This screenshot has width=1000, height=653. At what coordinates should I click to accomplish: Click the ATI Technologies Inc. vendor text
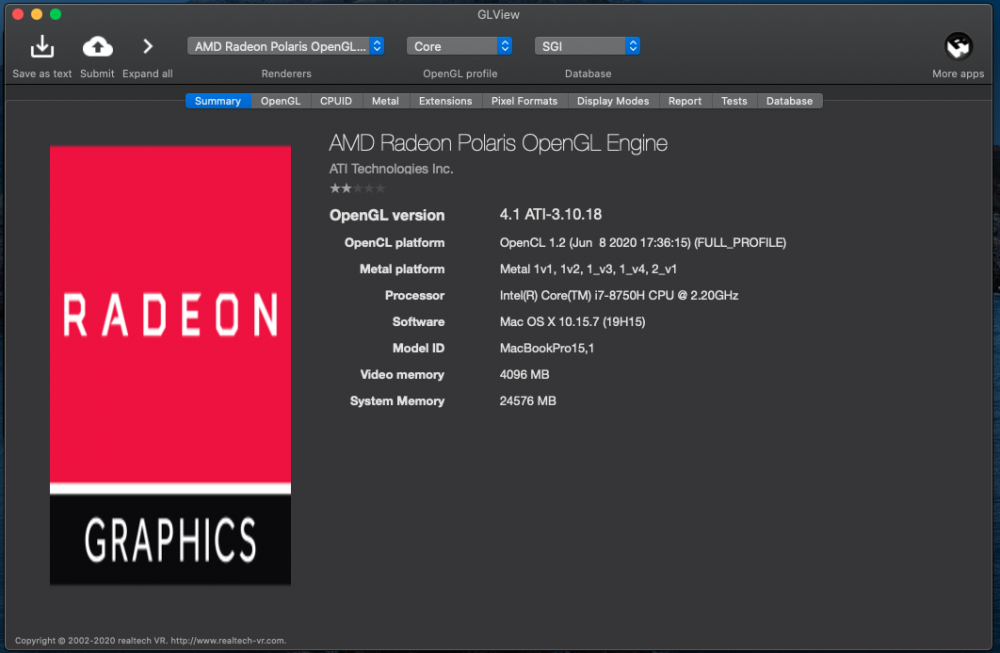pyautogui.click(x=391, y=169)
